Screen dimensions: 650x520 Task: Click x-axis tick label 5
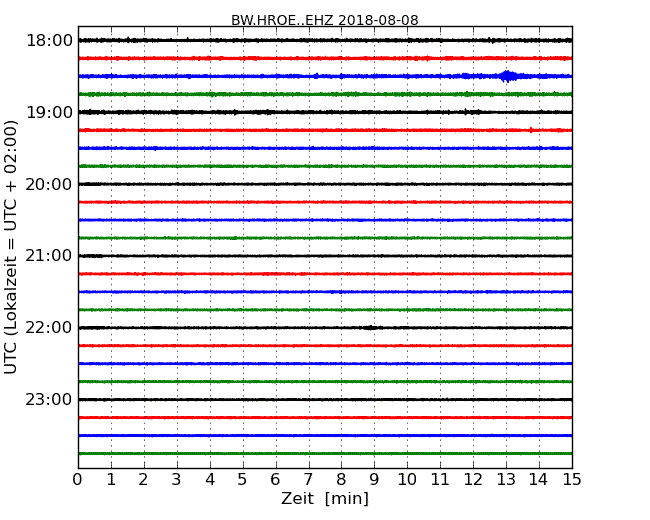(x=243, y=479)
